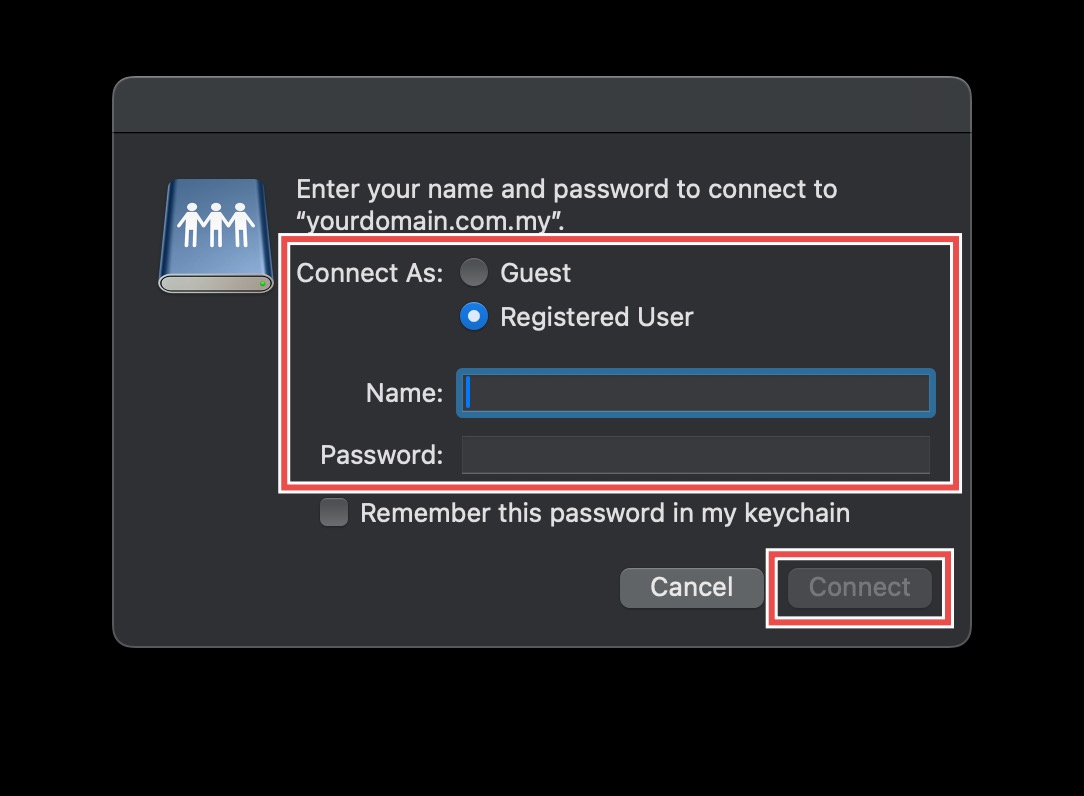The image size is (1084, 796).
Task: Click the "Registered User" label text
Action: point(596,317)
